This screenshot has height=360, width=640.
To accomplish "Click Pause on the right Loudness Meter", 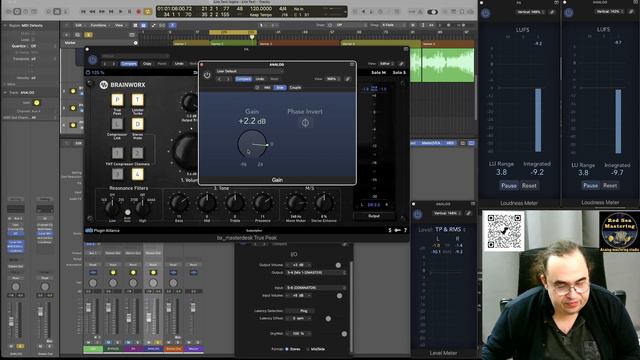I will tap(590, 185).
